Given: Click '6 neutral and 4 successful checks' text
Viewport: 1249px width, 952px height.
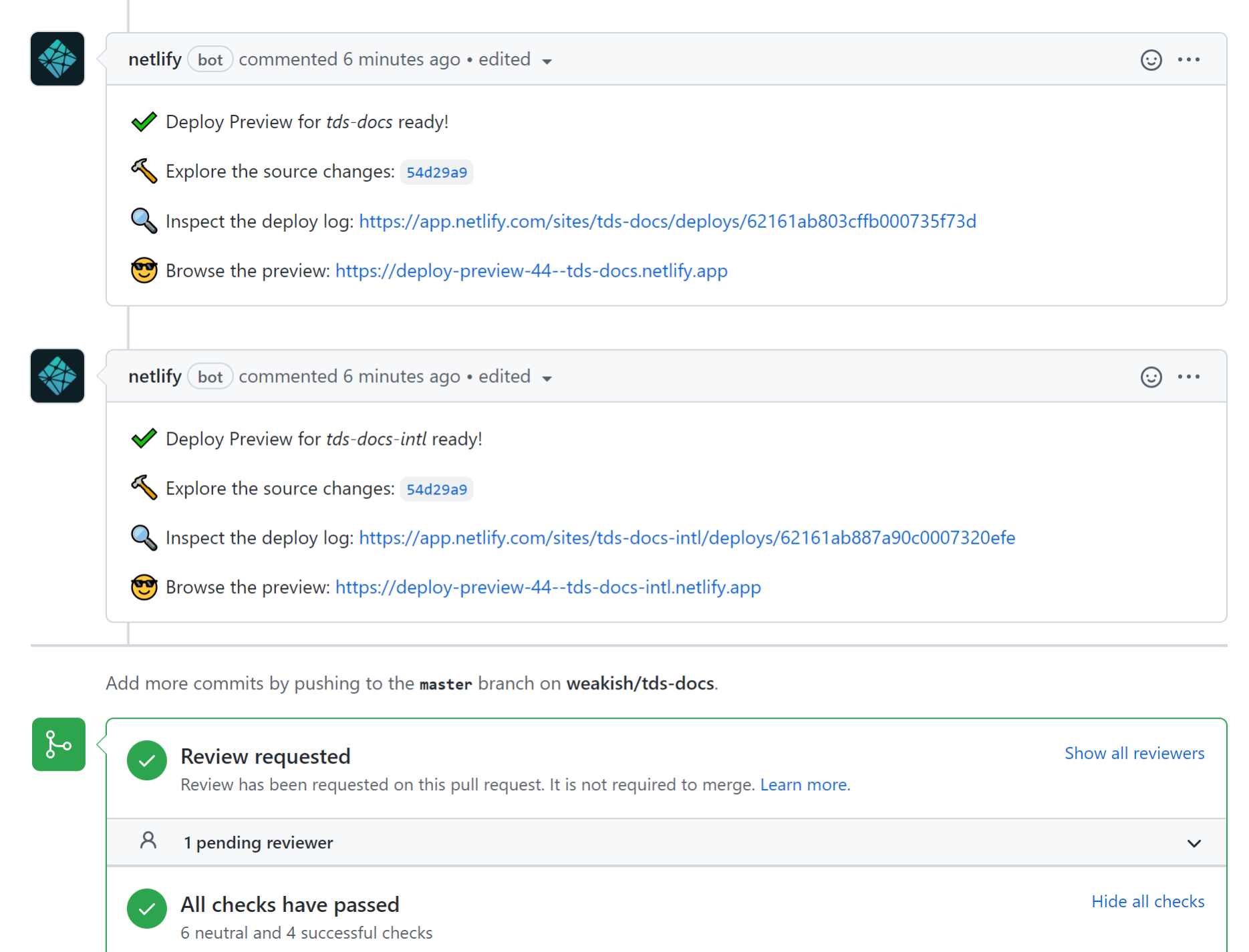Looking at the screenshot, I should pyautogui.click(x=307, y=933).
